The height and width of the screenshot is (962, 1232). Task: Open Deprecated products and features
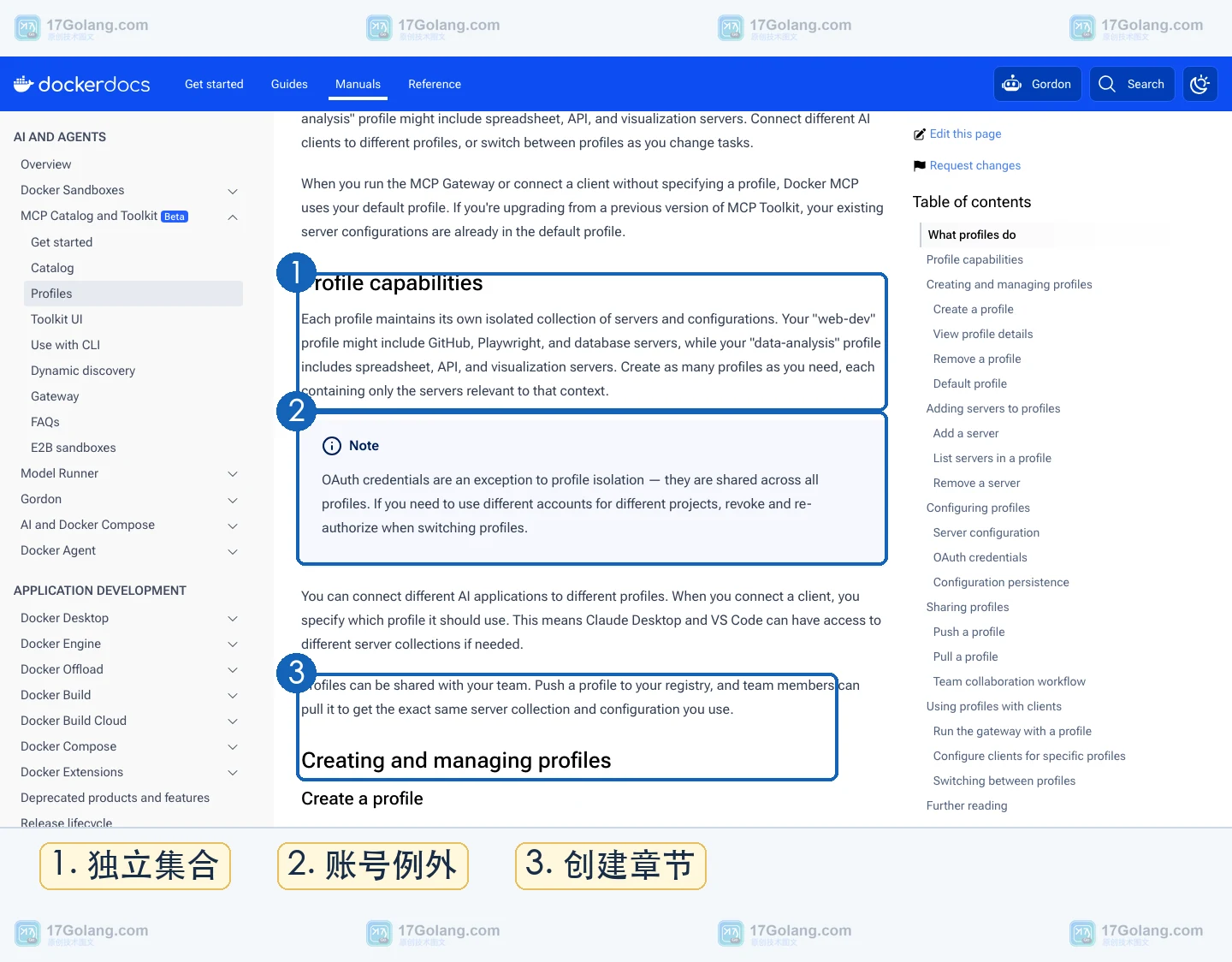(x=115, y=798)
